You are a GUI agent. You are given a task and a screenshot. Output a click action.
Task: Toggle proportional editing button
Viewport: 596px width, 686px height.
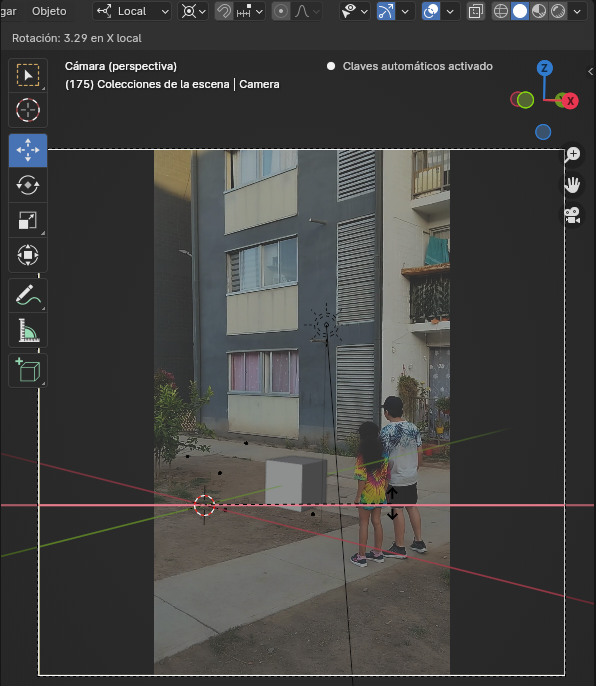280,11
